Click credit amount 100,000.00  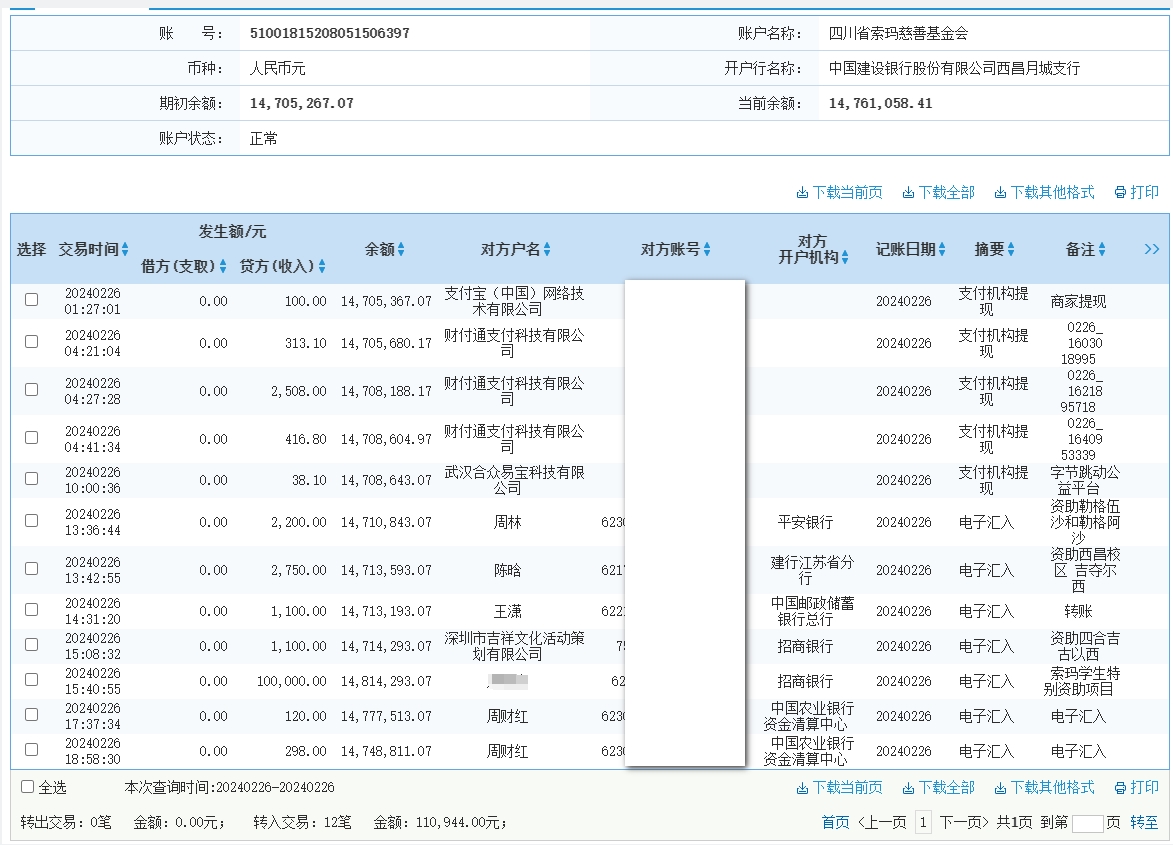coord(292,681)
